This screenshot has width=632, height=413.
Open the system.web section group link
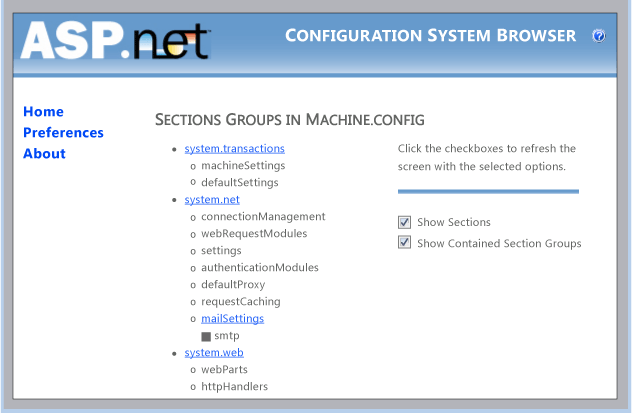(x=214, y=353)
